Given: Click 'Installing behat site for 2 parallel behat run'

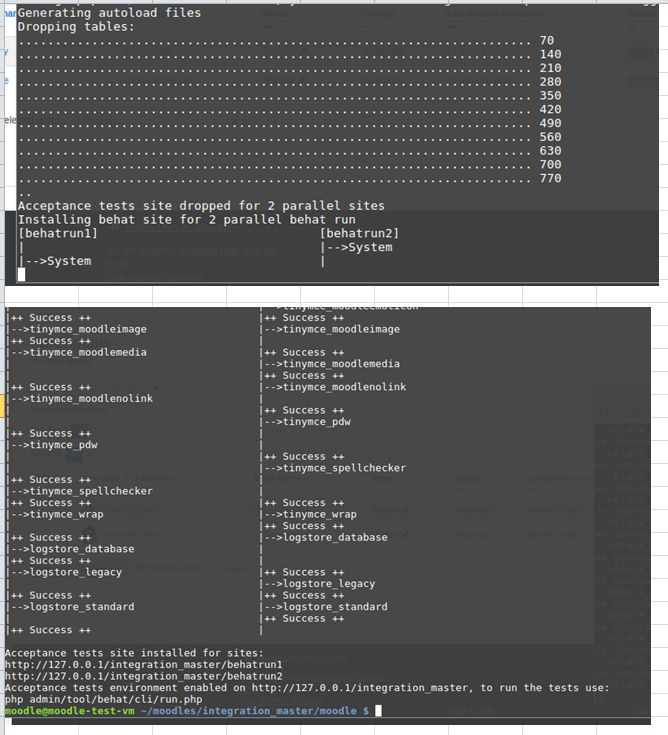Looking at the screenshot, I should point(187,220).
